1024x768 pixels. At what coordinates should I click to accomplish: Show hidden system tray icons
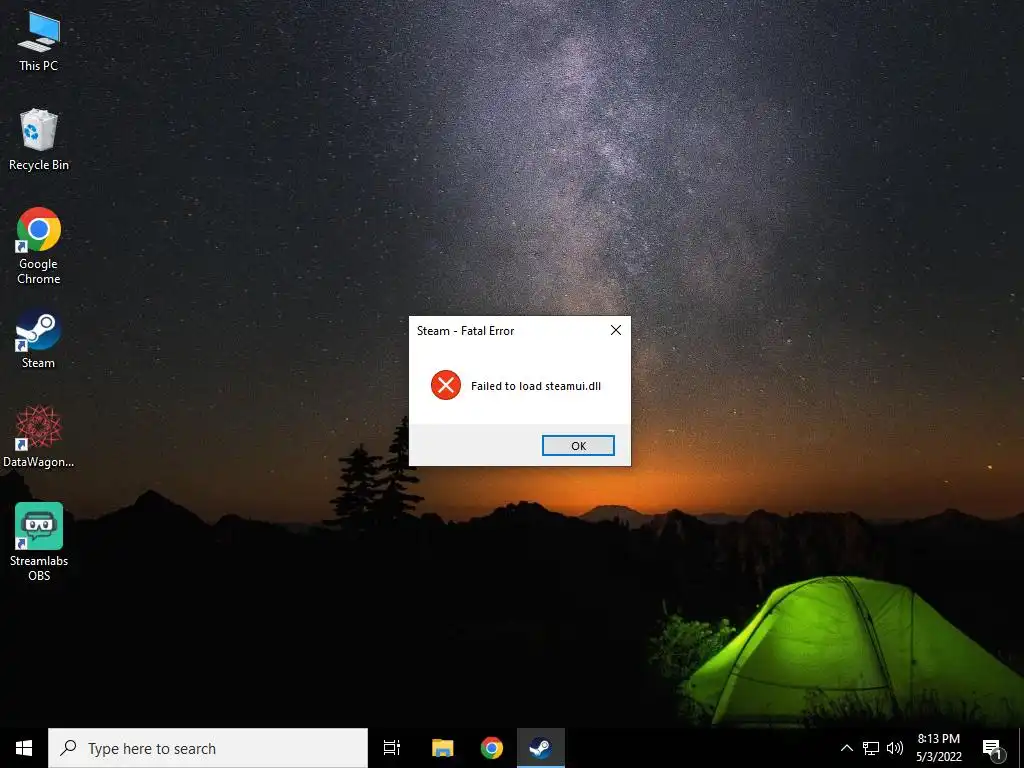[846, 748]
